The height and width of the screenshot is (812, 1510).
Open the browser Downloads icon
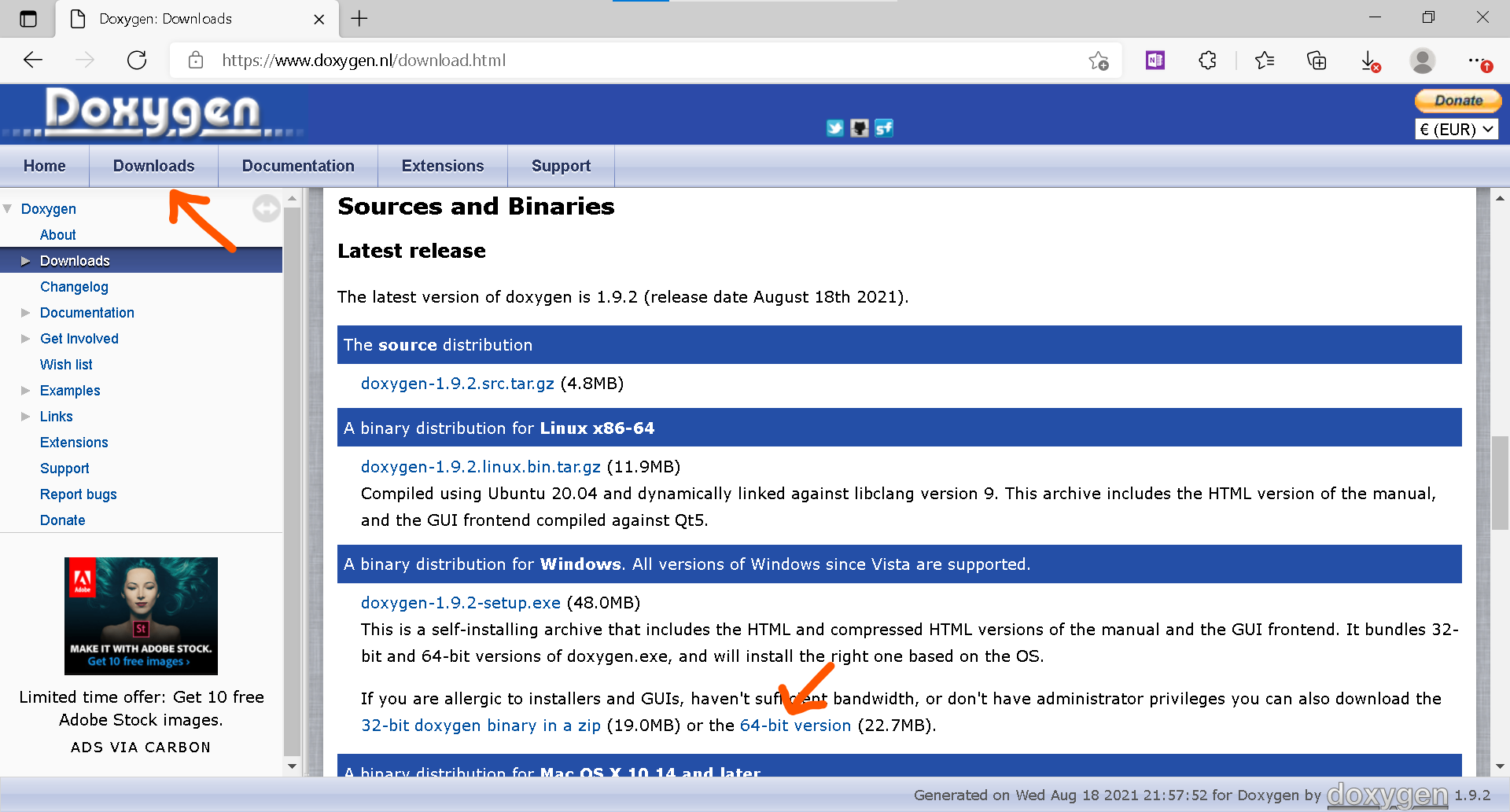click(1370, 61)
